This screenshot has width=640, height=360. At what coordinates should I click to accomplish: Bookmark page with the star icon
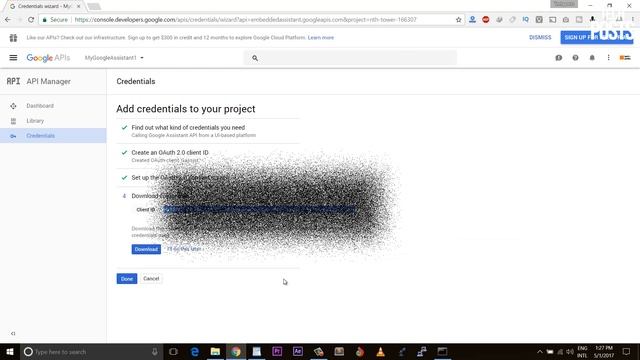(x=458, y=20)
